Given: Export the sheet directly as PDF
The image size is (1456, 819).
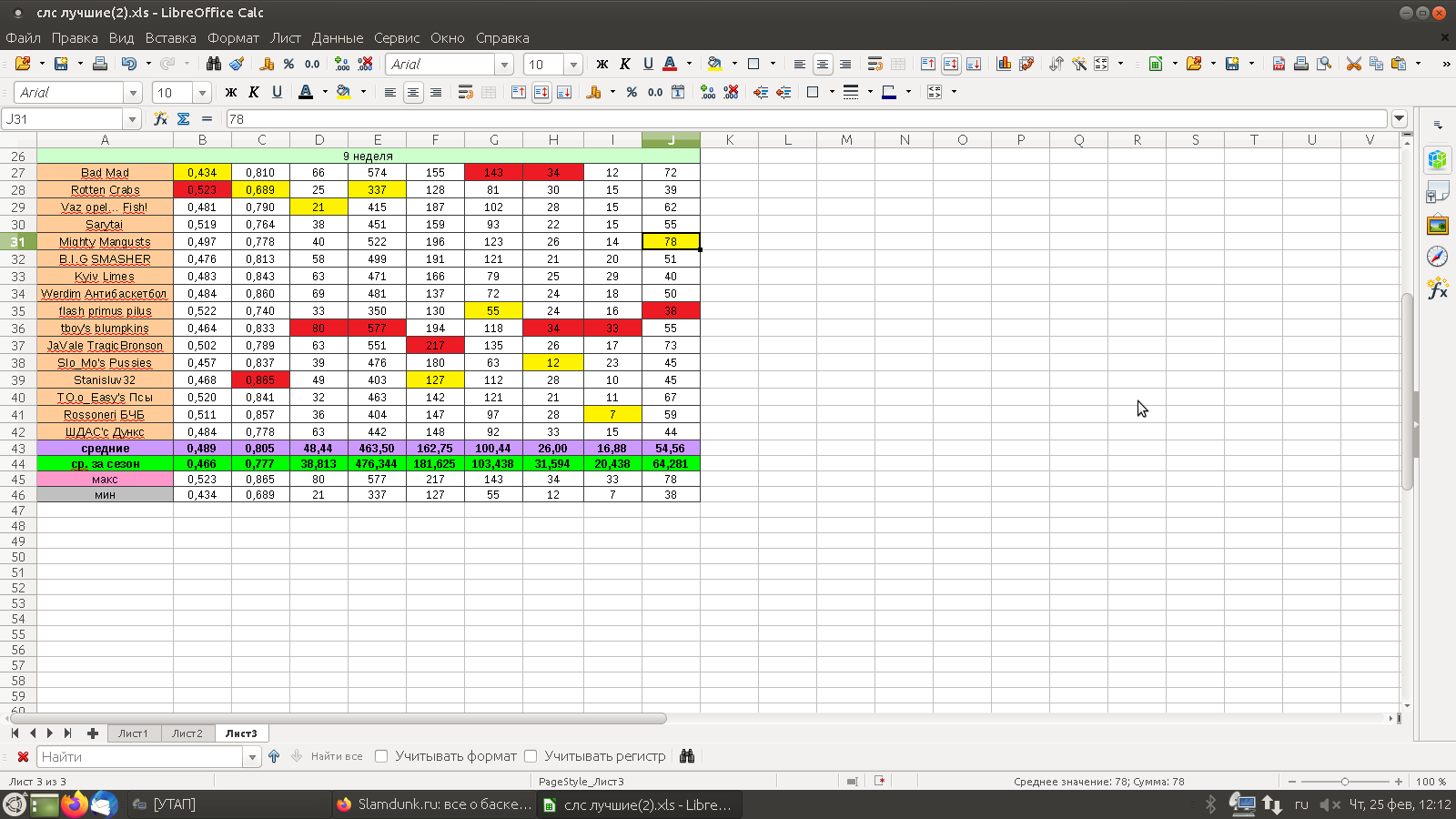Looking at the screenshot, I should [1279, 64].
